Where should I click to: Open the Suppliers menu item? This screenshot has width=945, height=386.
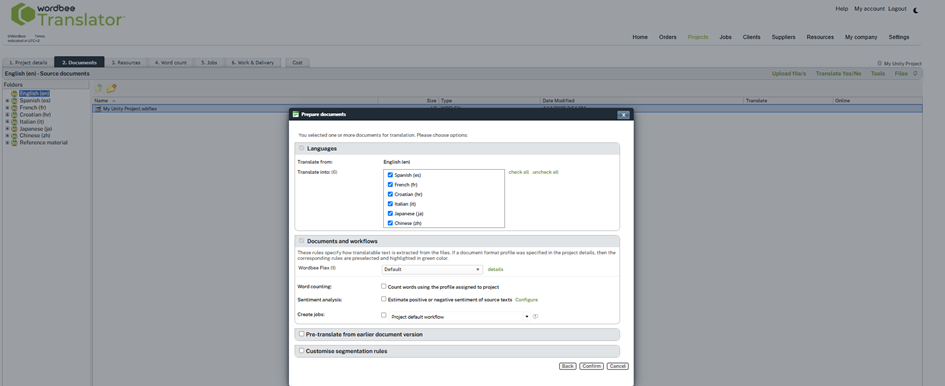click(783, 37)
